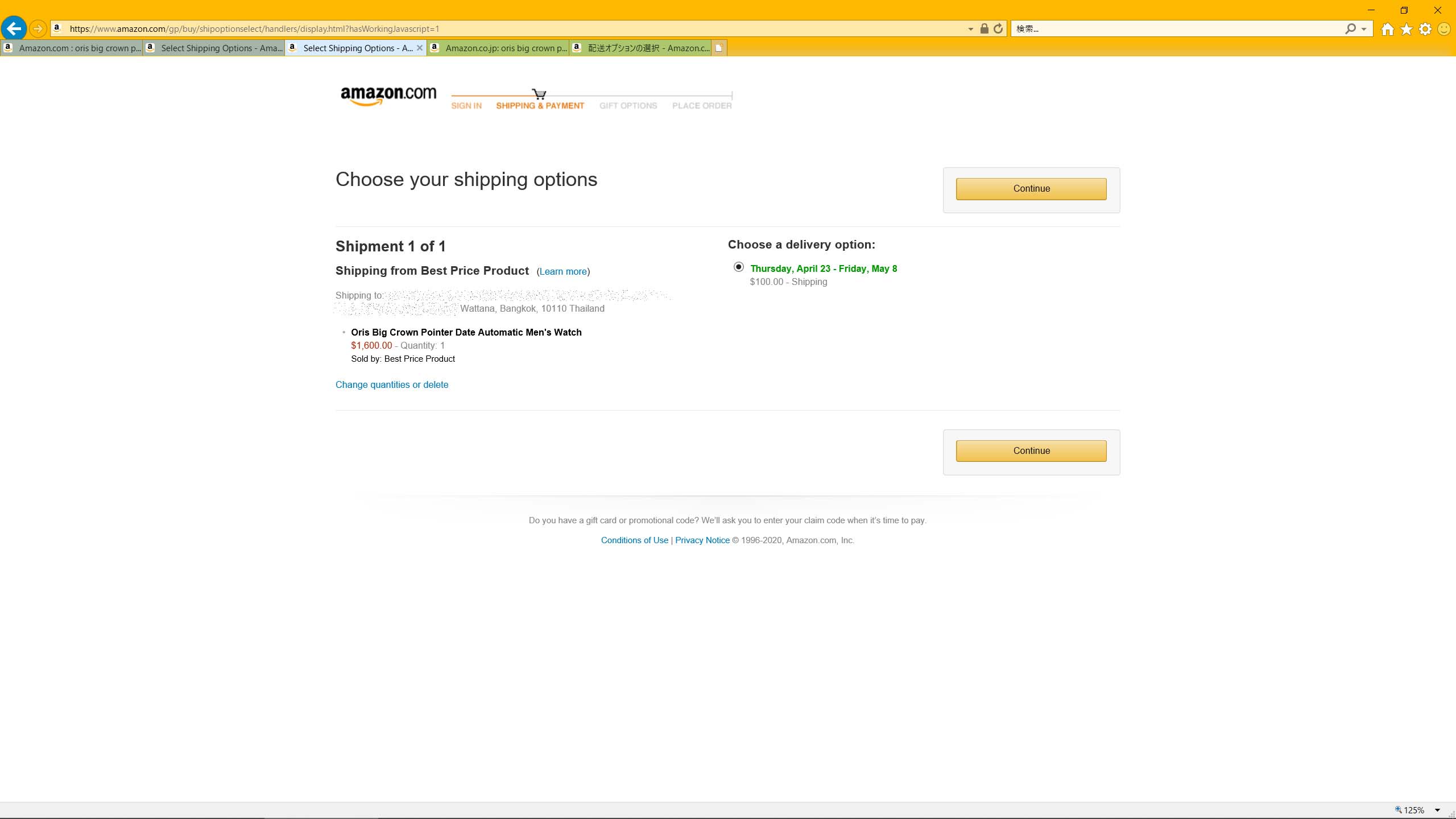The height and width of the screenshot is (819, 1456).
Task: Click the refresh page icon
Action: coord(998,28)
